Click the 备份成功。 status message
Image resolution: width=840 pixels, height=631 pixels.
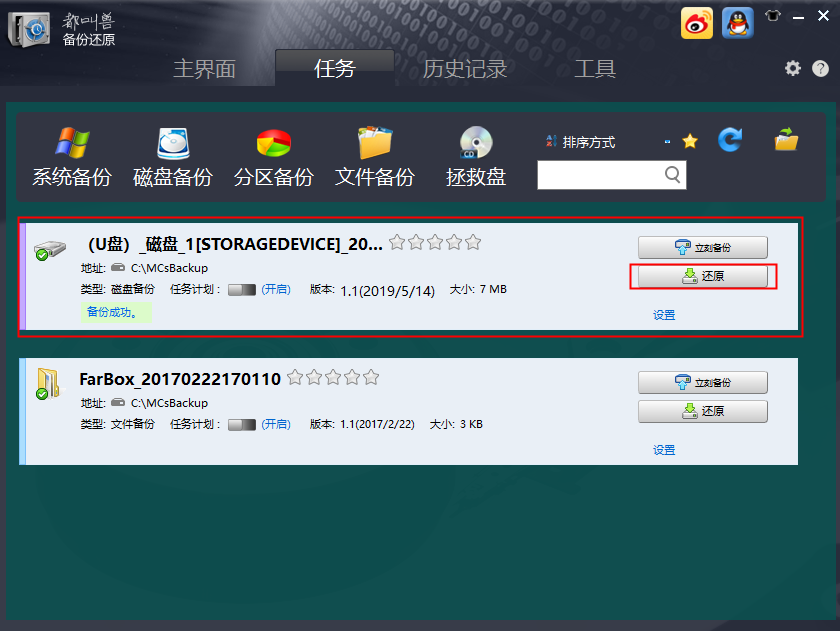tap(116, 312)
